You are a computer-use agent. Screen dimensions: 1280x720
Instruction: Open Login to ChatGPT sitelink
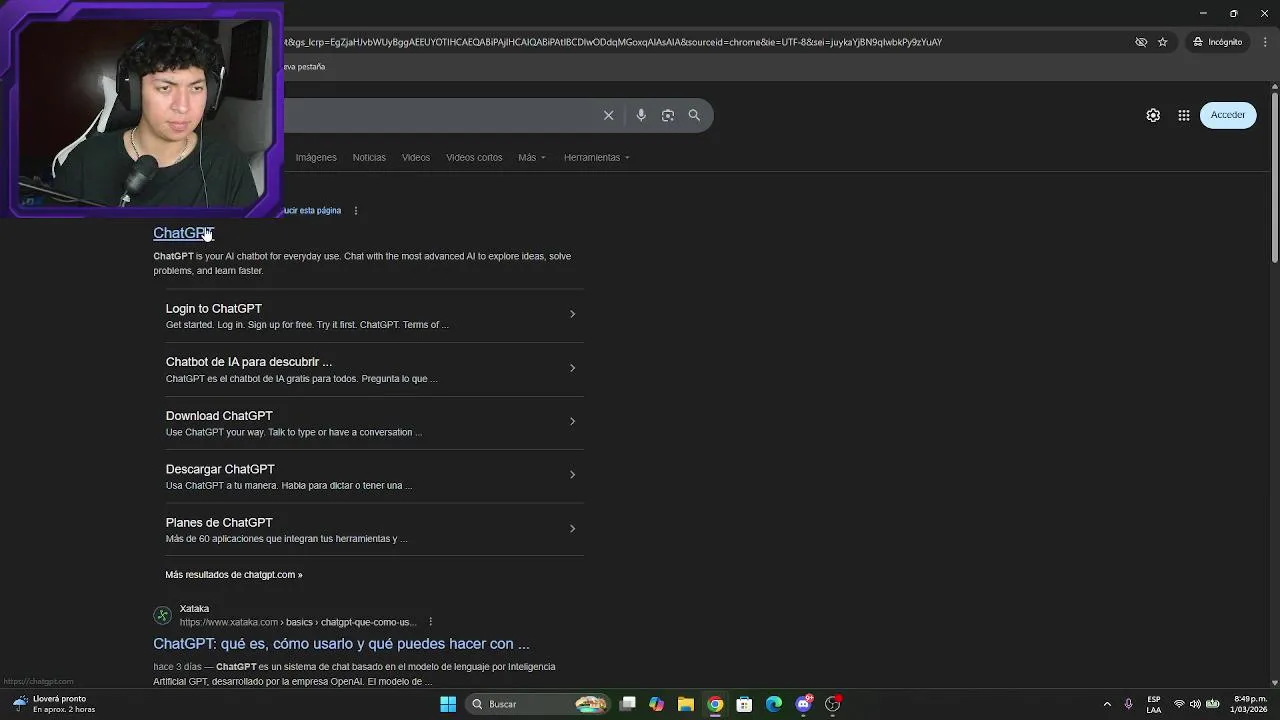(214, 309)
